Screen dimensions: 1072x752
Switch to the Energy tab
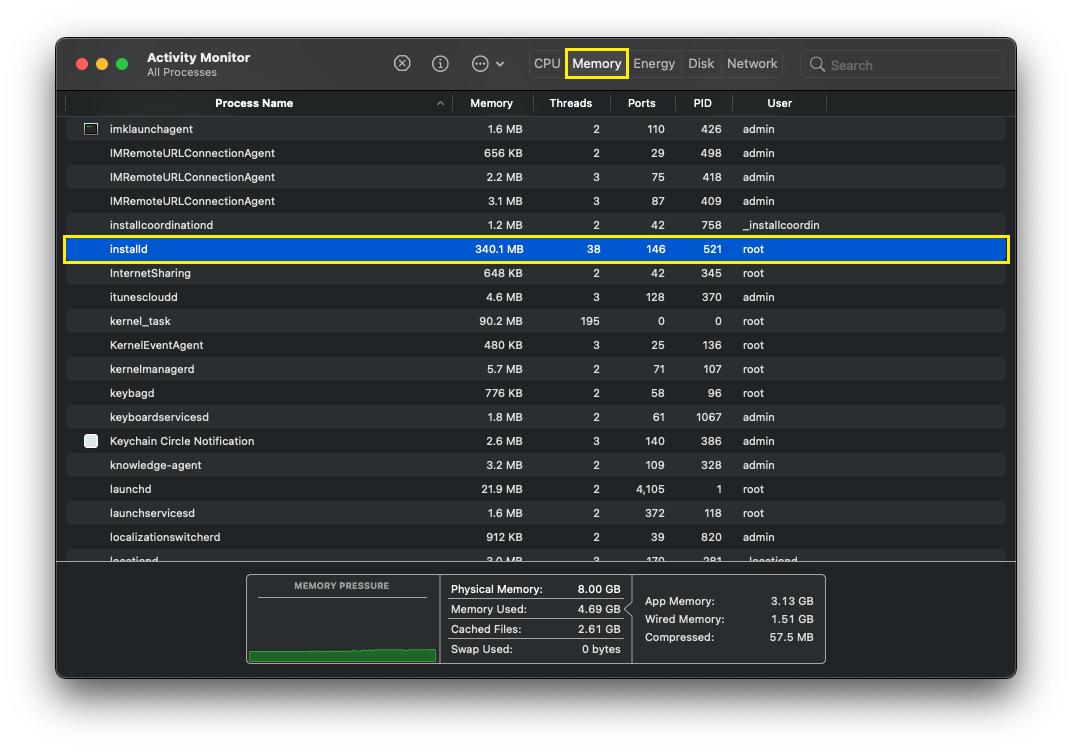(654, 64)
